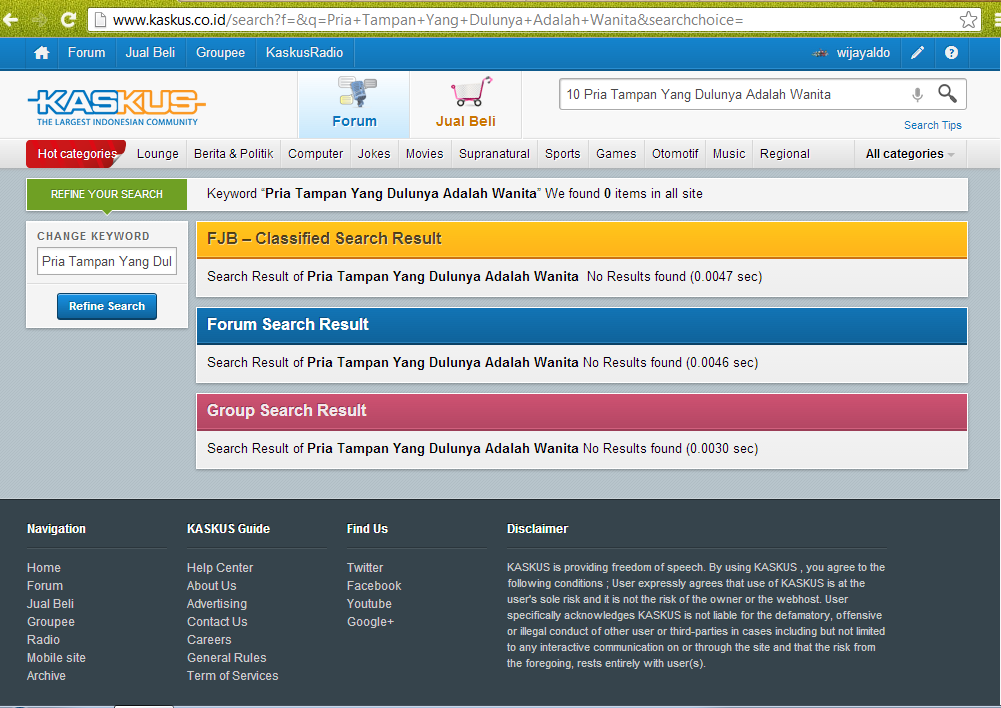Image resolution: width=1001 pixels, height=708 pixels.
Task: Open Forum in the footer Navigation
Action: [x=45, y=585]
